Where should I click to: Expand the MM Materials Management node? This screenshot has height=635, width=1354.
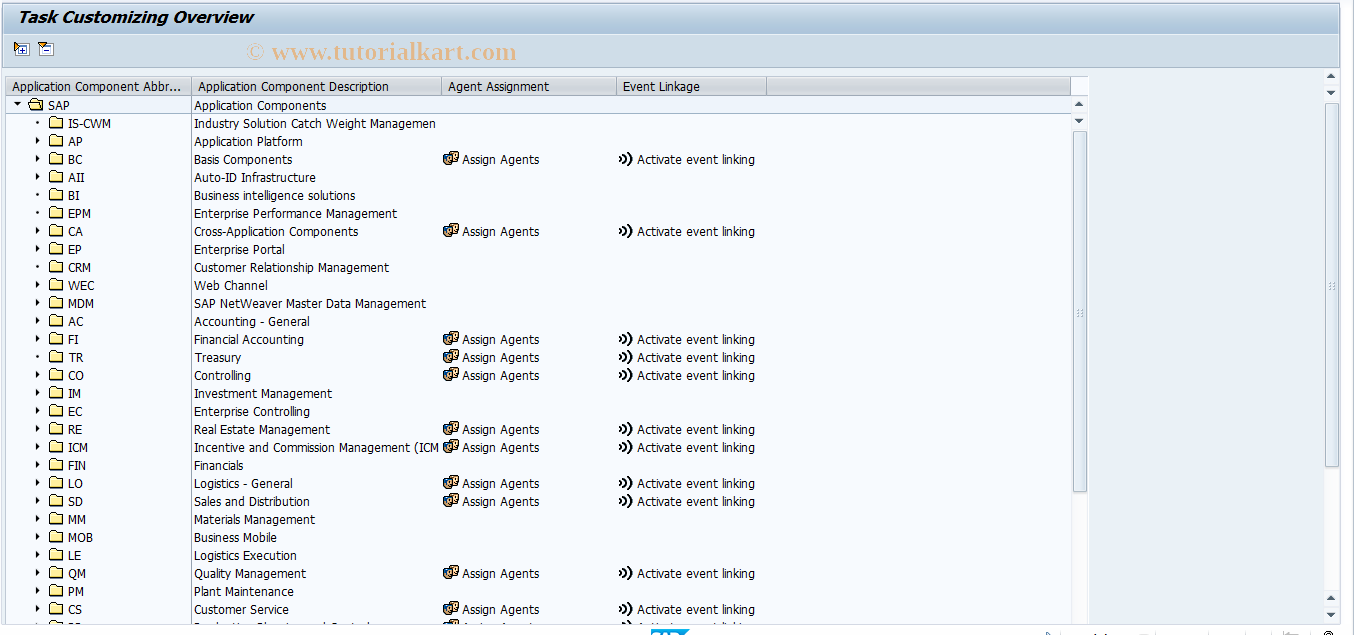click(x=38, y=519)
